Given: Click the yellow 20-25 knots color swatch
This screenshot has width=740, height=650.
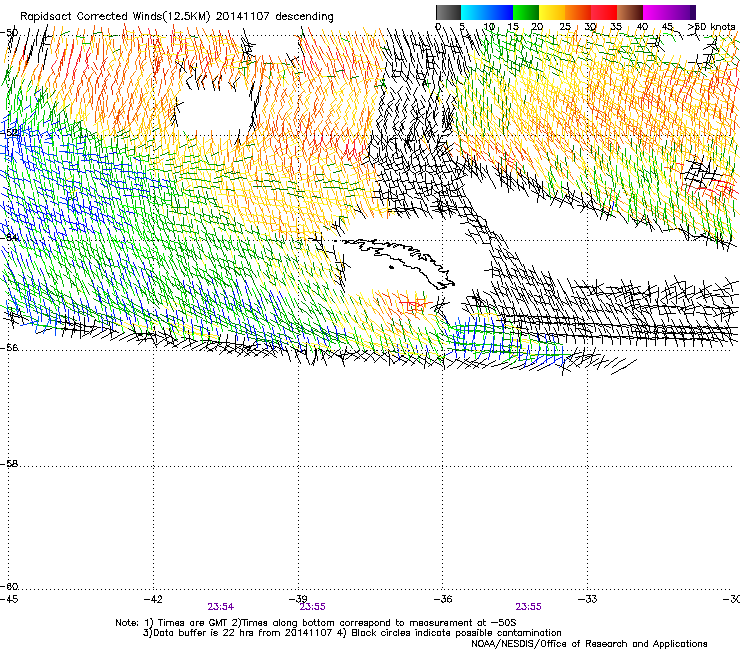Looking at the screenshot, I should [x=552, y=12].
